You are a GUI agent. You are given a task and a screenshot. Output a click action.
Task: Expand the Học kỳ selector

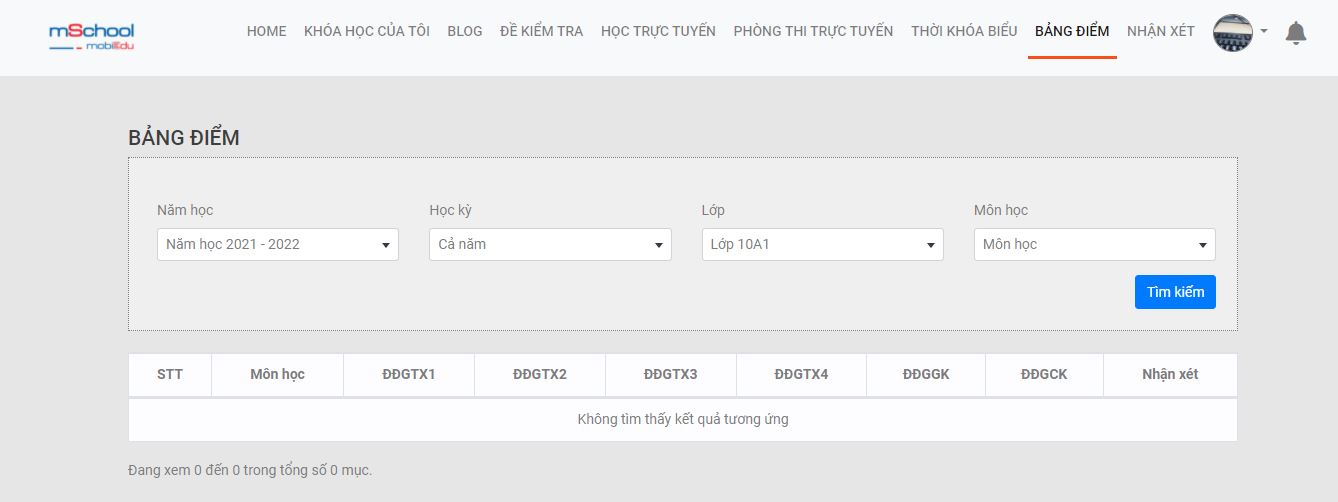(550, 244)
